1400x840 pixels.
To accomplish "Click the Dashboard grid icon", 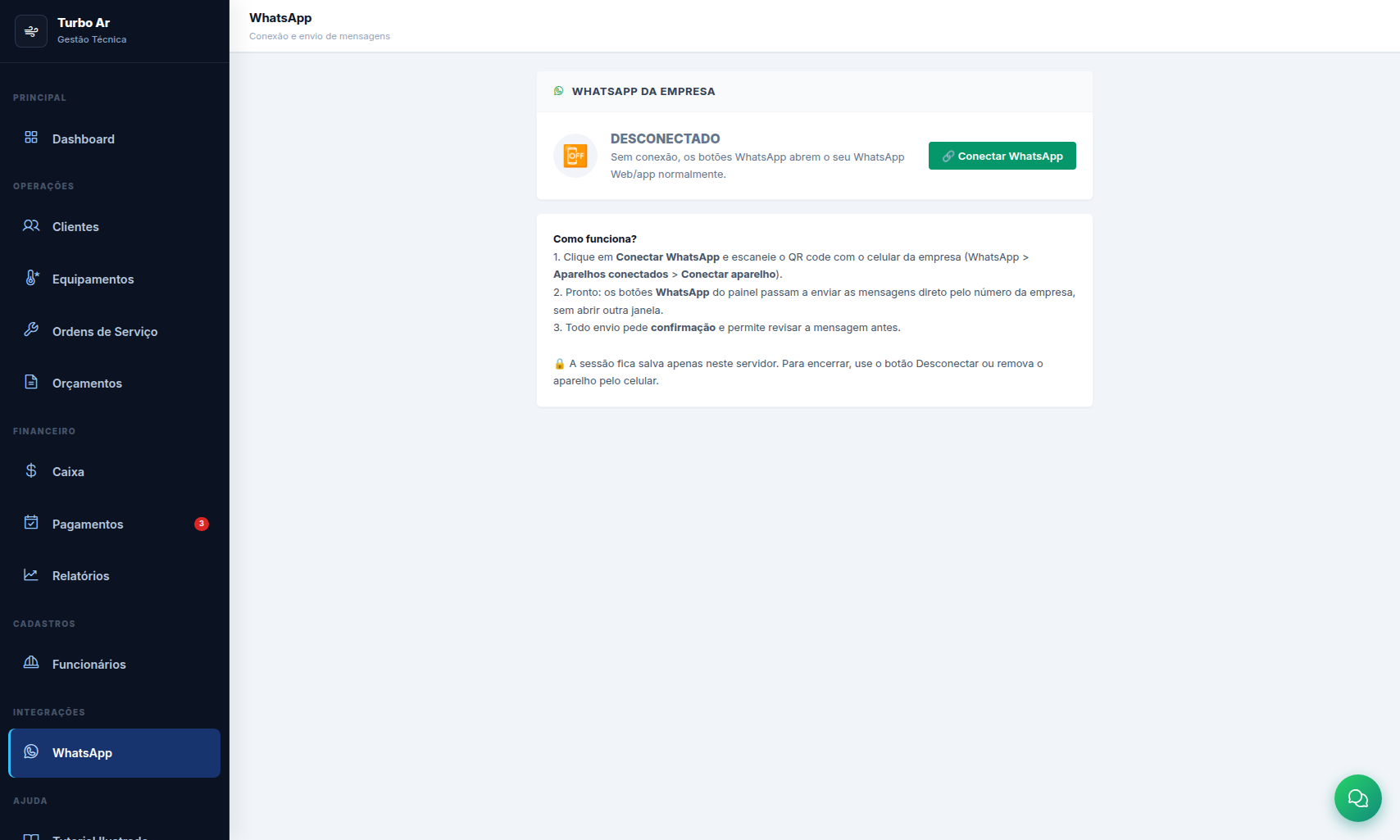I will point(31,137).
